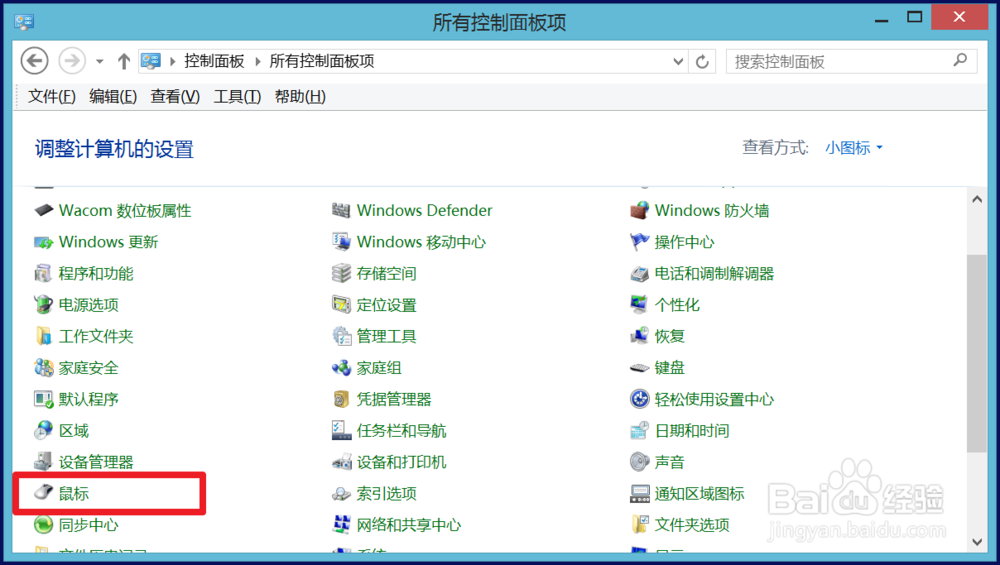
Task: Open the 工具(T) menu
Action: (237, 96)
